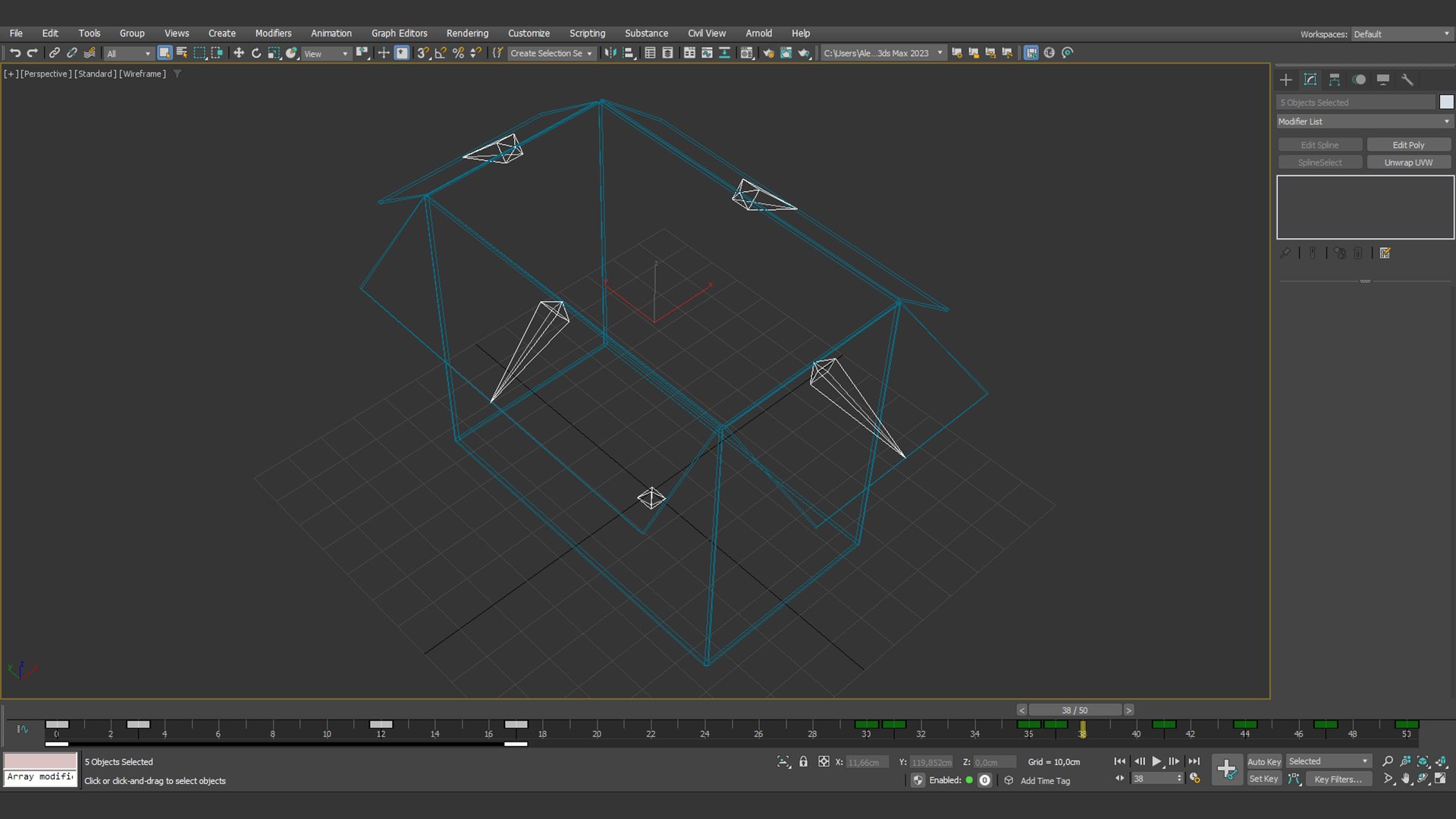Open the Arnold menu
The height and width of the screenshot is (819, 1456).
(x=758, y=33)
